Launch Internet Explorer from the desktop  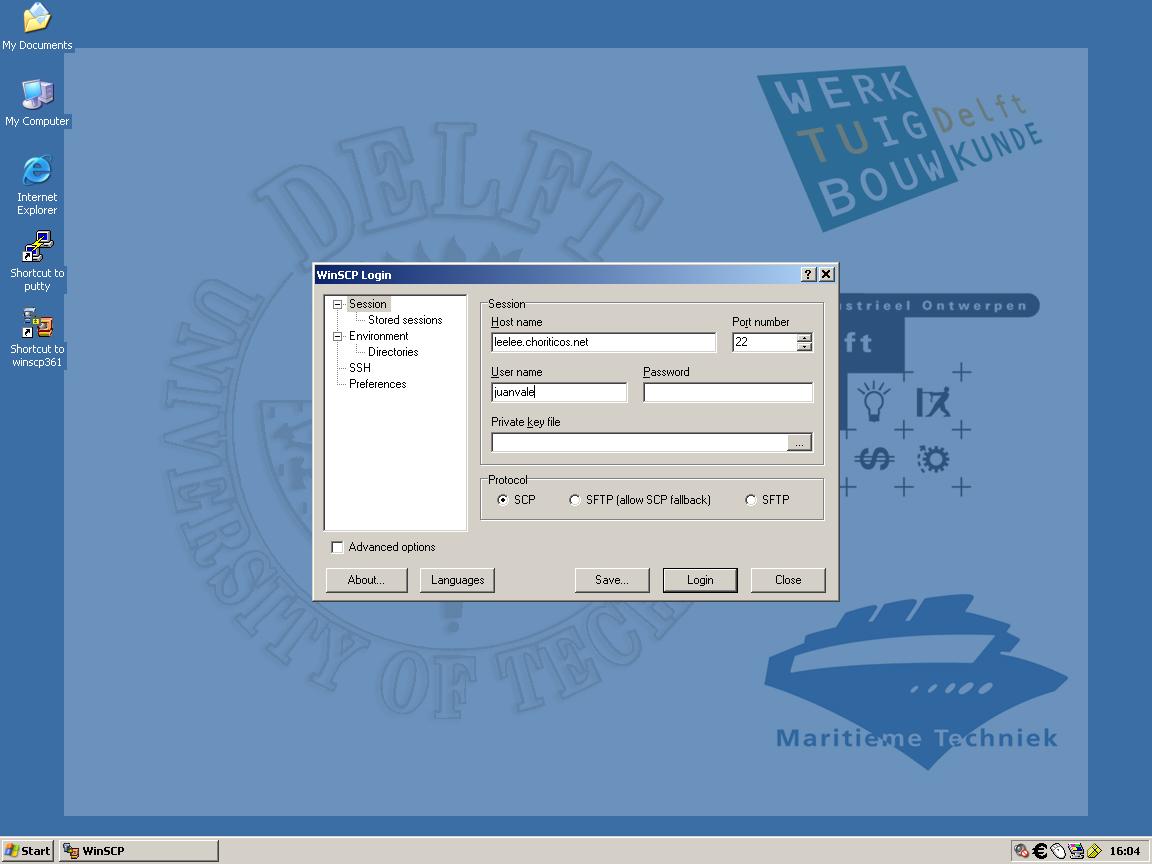pyautogui.click(x=37, y=171)
